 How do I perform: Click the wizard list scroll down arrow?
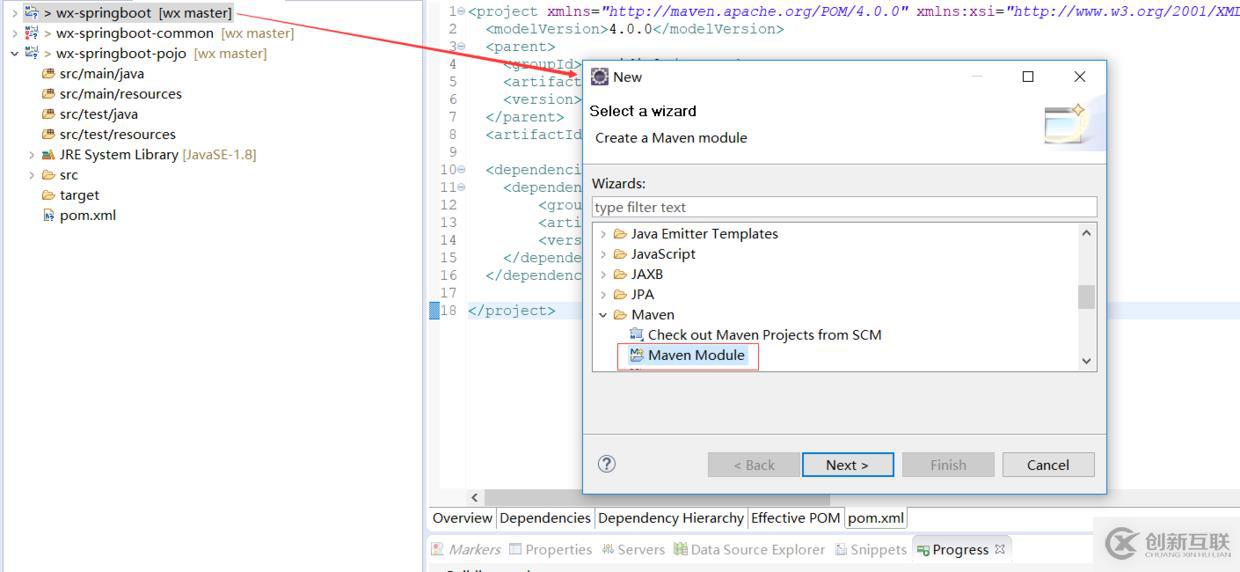click(1086, 361)
